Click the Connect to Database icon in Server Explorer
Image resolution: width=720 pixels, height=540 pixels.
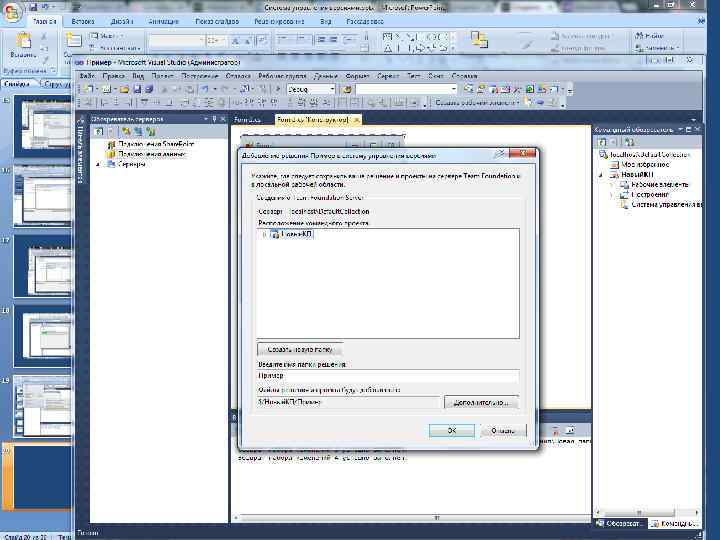click(126, 132)
